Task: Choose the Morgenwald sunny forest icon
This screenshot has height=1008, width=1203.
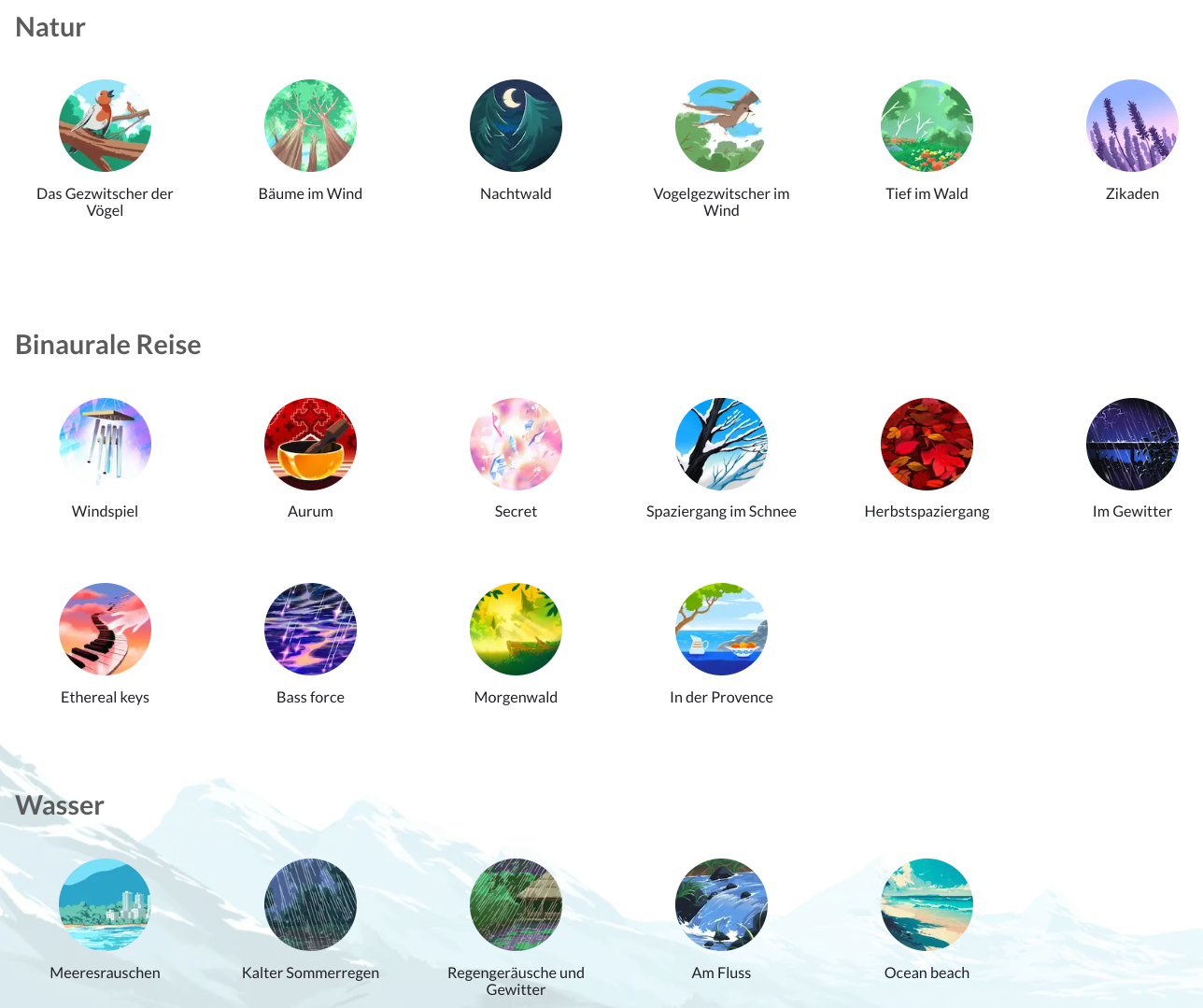Action: pyautogui.click(x=516, y=629)
